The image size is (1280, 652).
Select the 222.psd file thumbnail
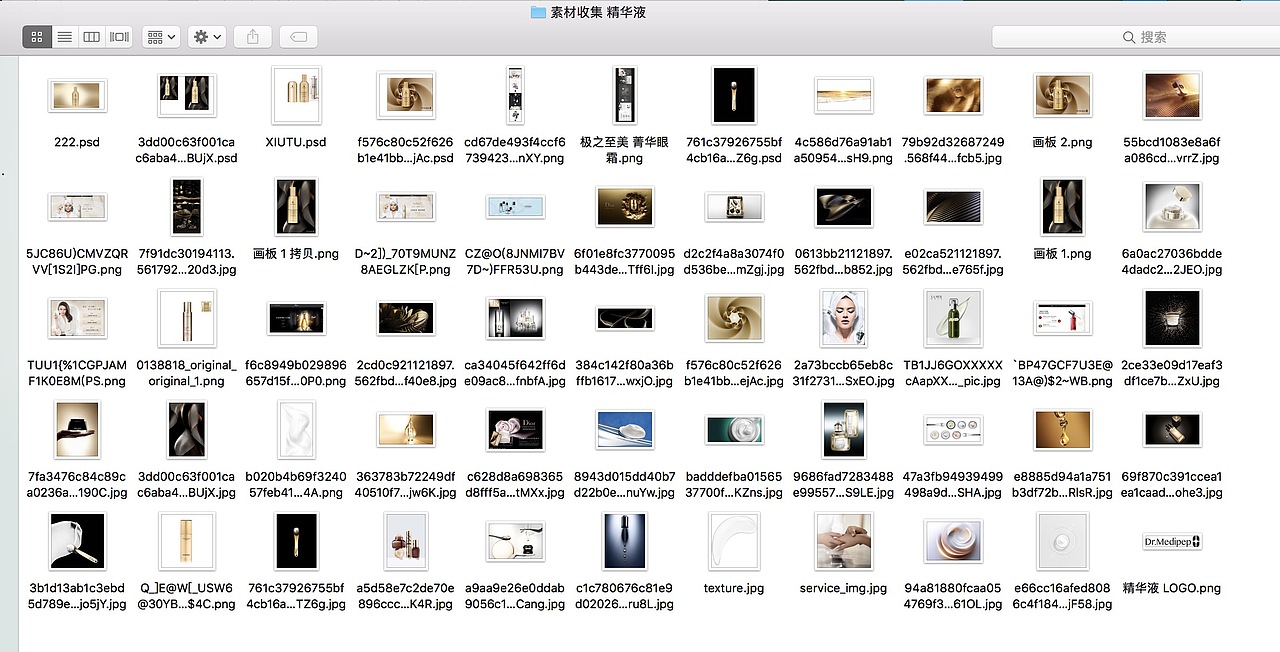pyautogui.click(x=77, y=95)
